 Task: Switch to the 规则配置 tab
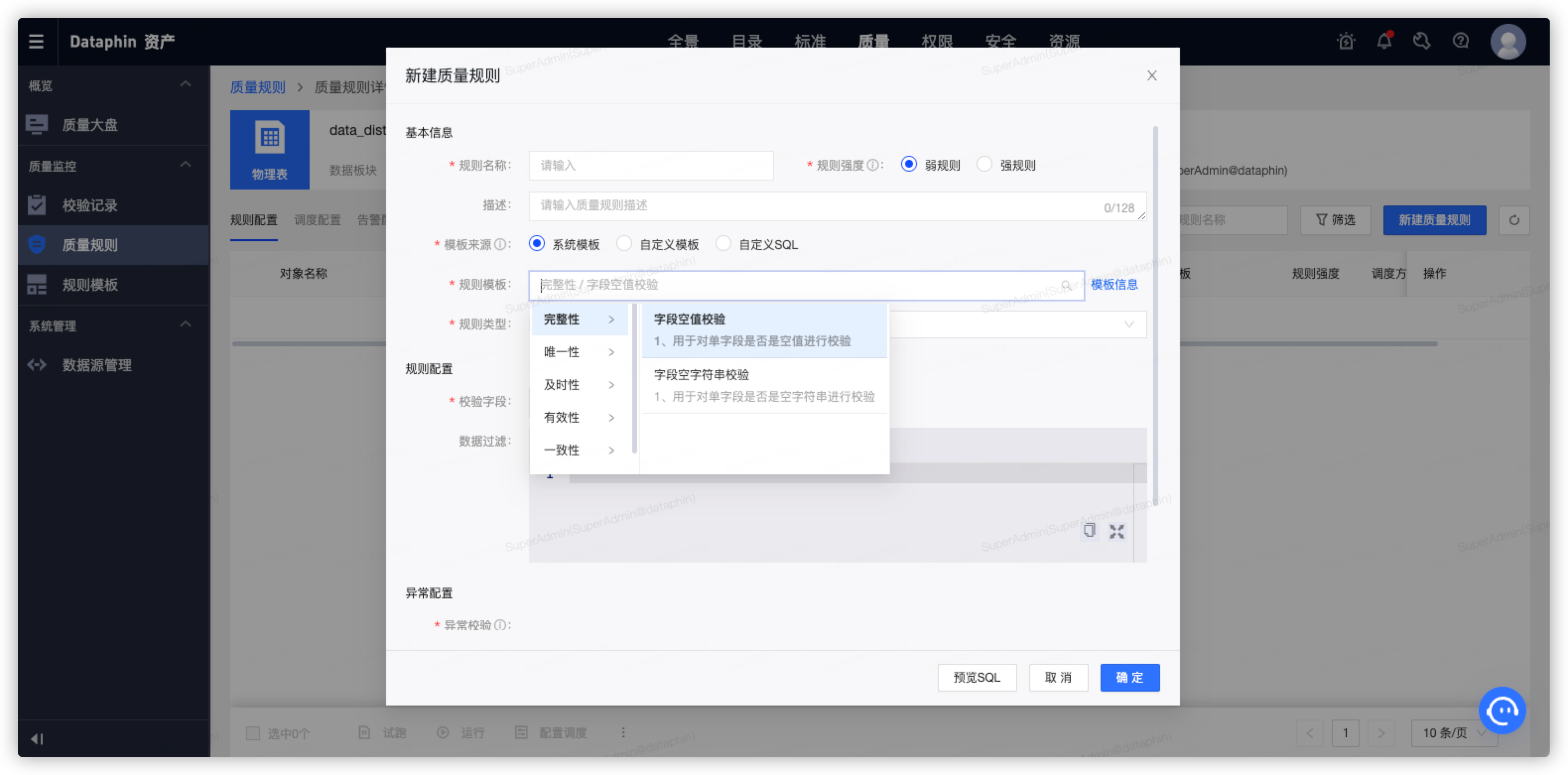pyautogui.click(x=254, y=220)
